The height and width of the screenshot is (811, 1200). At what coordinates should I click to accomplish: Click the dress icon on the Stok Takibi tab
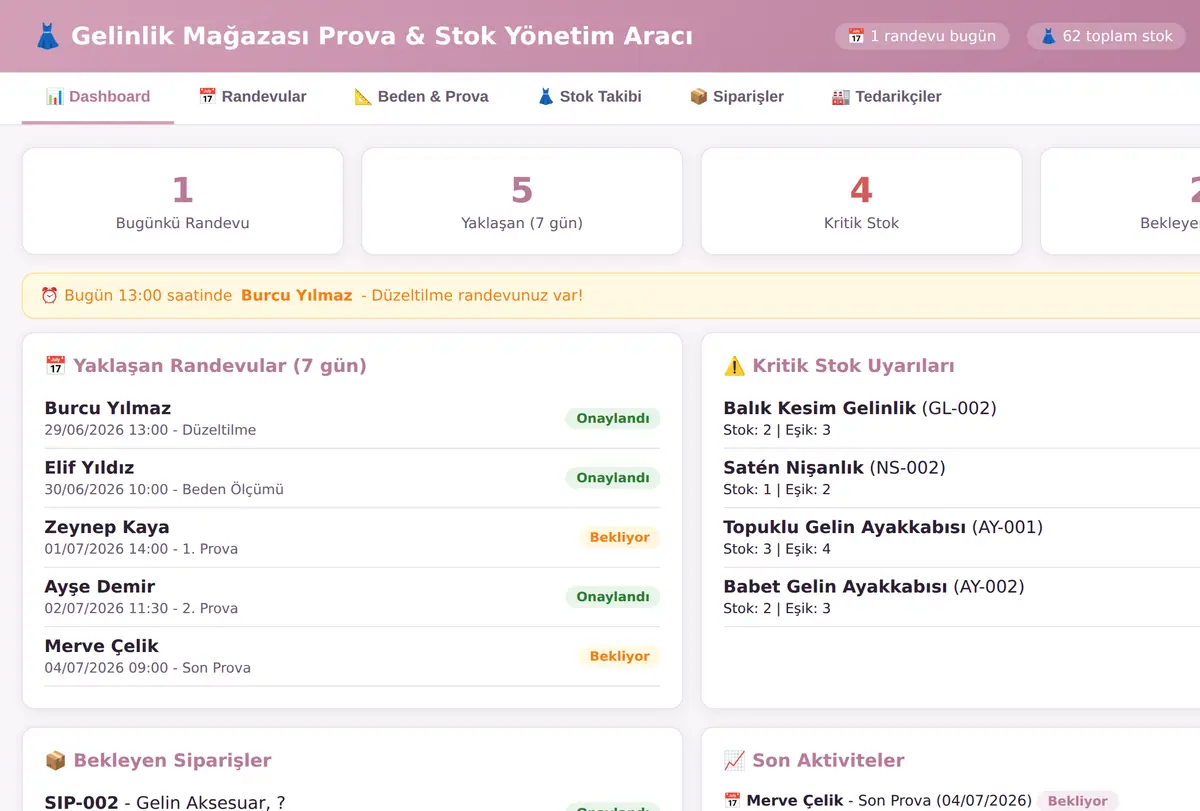pos(546,97)
